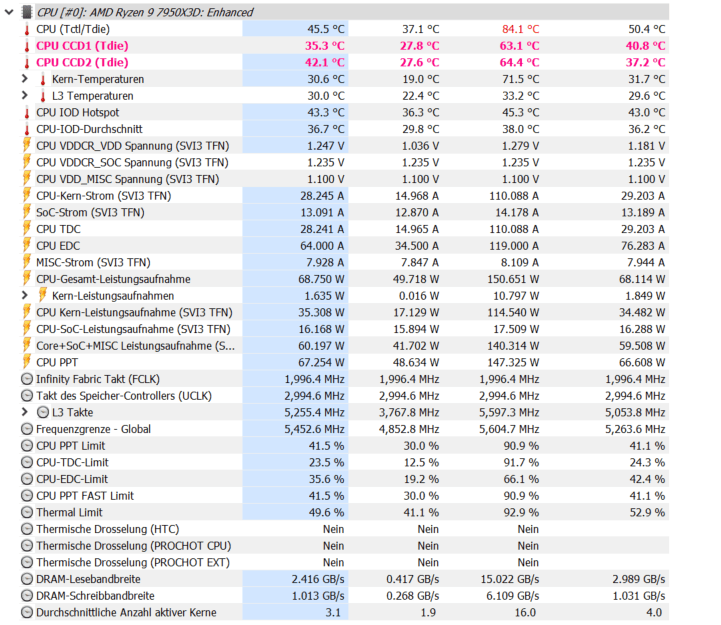The image size is (721, 625).
Task: Click the lightning icon beside CPU TDC
Action: click(x=27, y=229)
